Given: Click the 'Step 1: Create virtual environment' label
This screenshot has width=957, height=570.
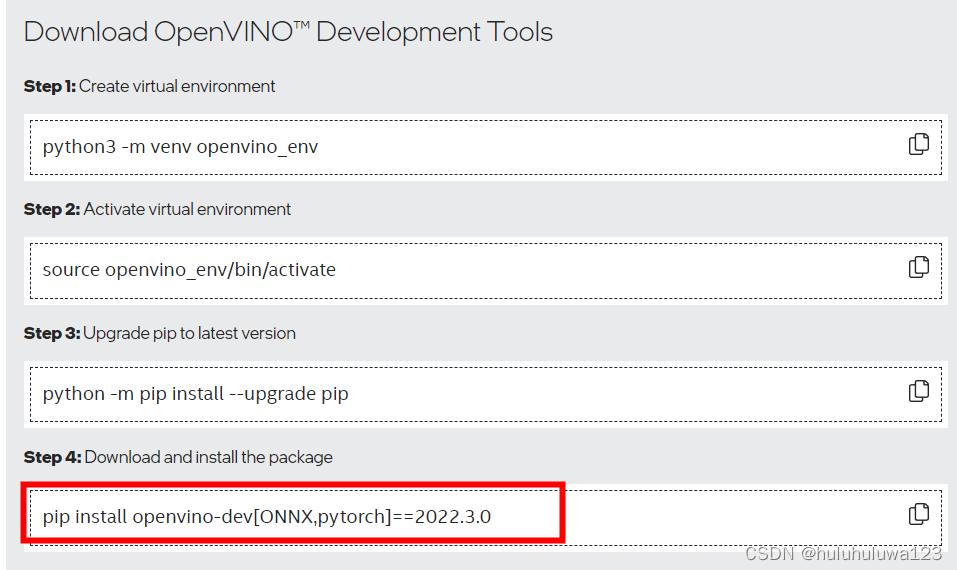Looking at the screenshot, I should point(150,86).
